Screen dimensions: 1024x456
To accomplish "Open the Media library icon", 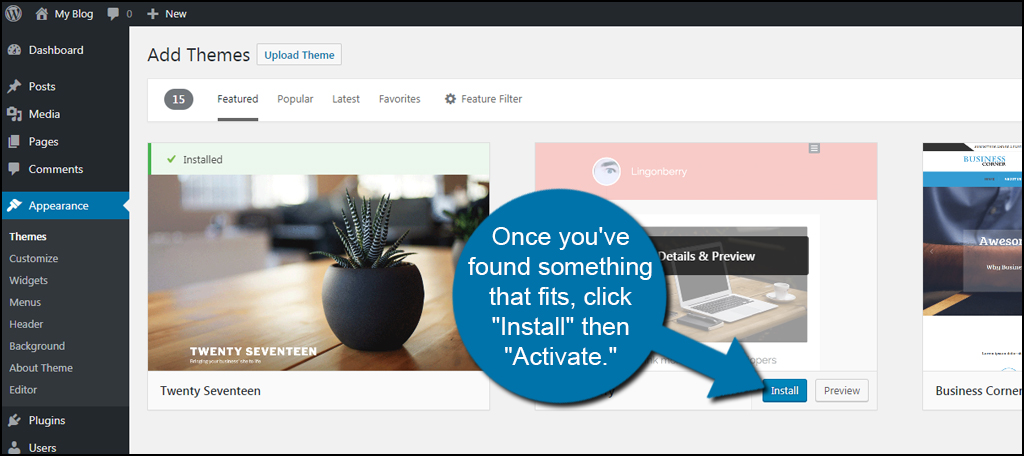I will (x=14, y=114).
